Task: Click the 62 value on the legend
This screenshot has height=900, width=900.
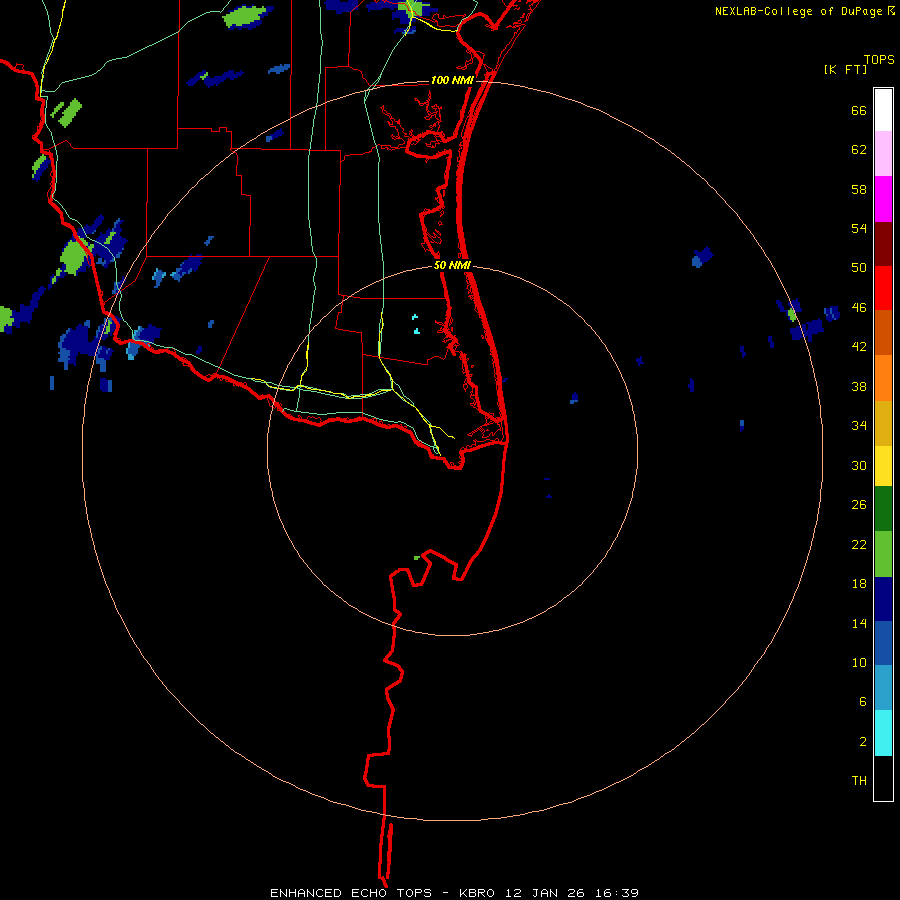Action: pyautogui.click(x=859, y=150)
